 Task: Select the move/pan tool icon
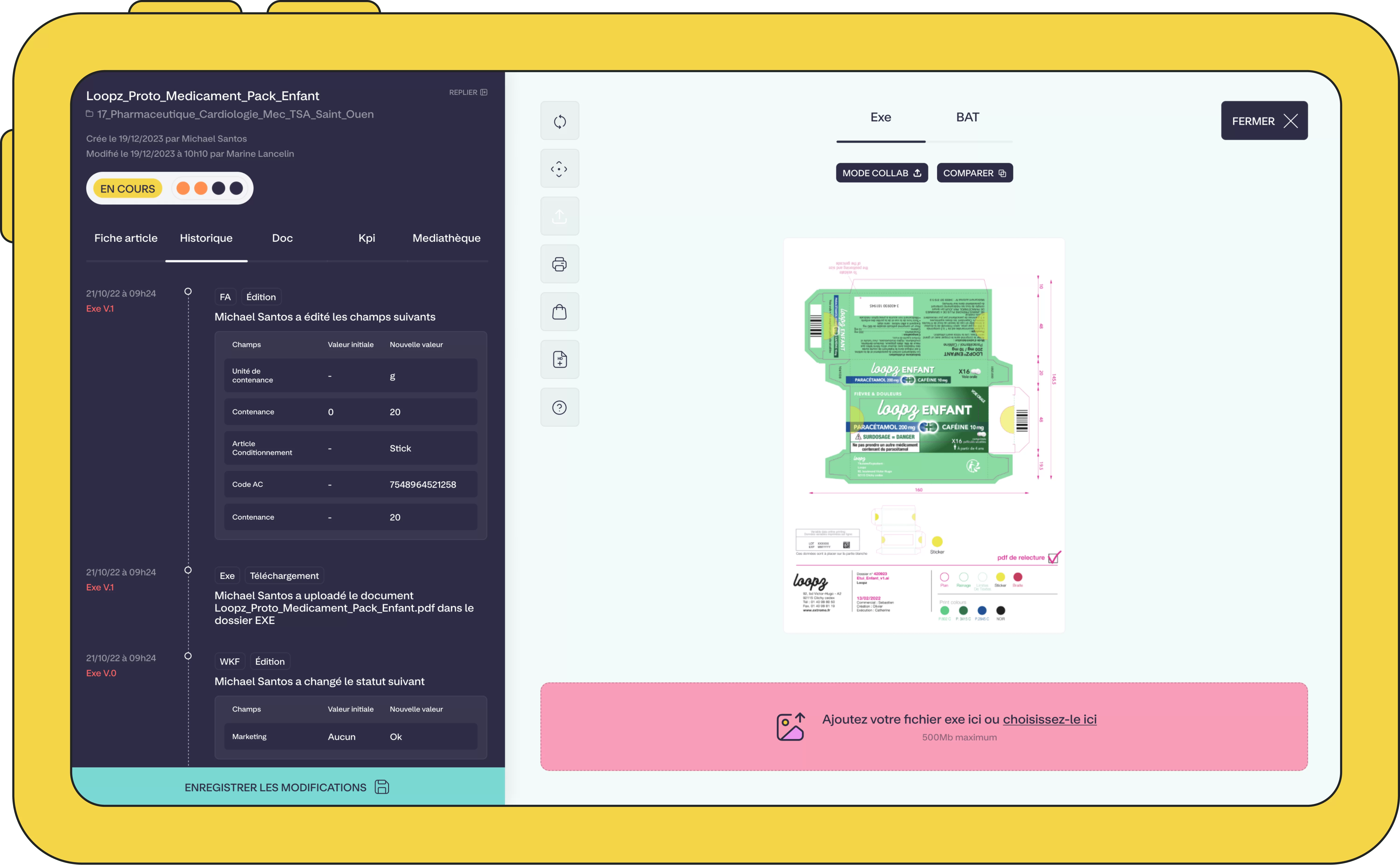(x=559, y=169)
